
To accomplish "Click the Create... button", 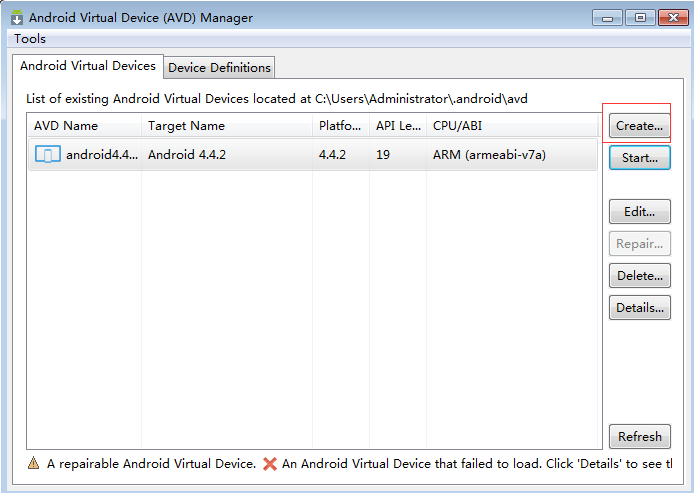I will pyautogui.click(x=640, y=126).
